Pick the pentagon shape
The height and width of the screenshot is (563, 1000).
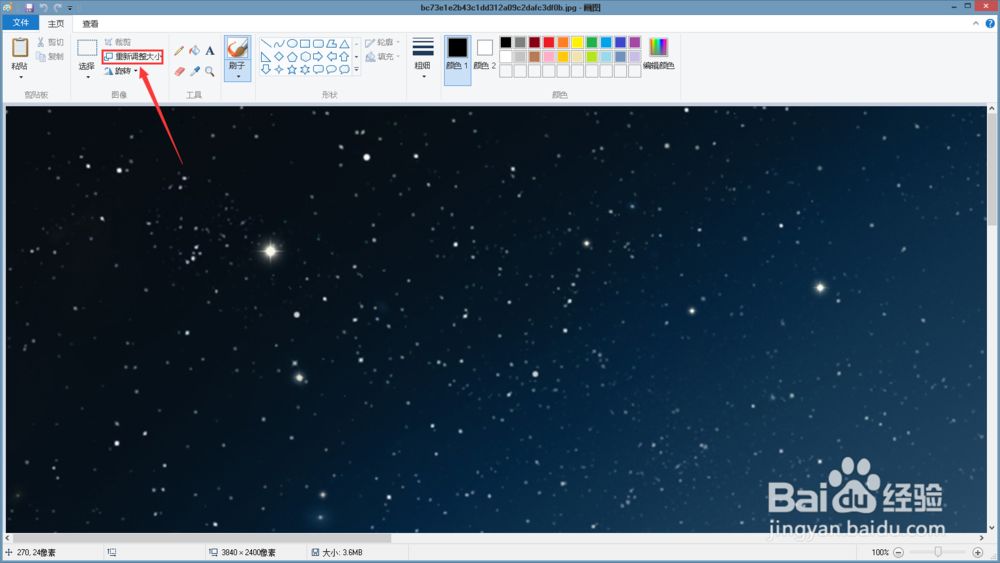tap(292, 57)
